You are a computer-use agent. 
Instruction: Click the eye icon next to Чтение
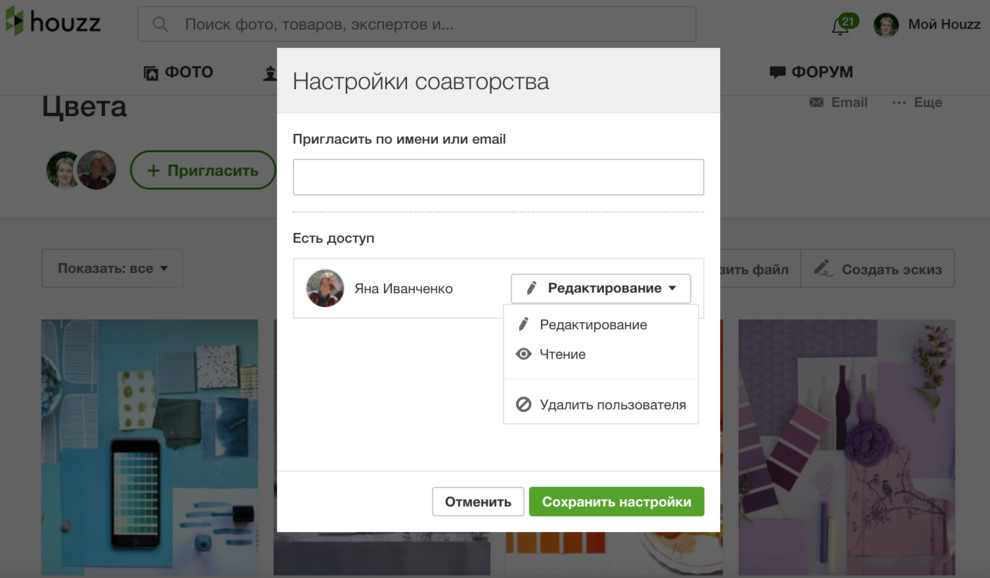[x=524, y=354]
